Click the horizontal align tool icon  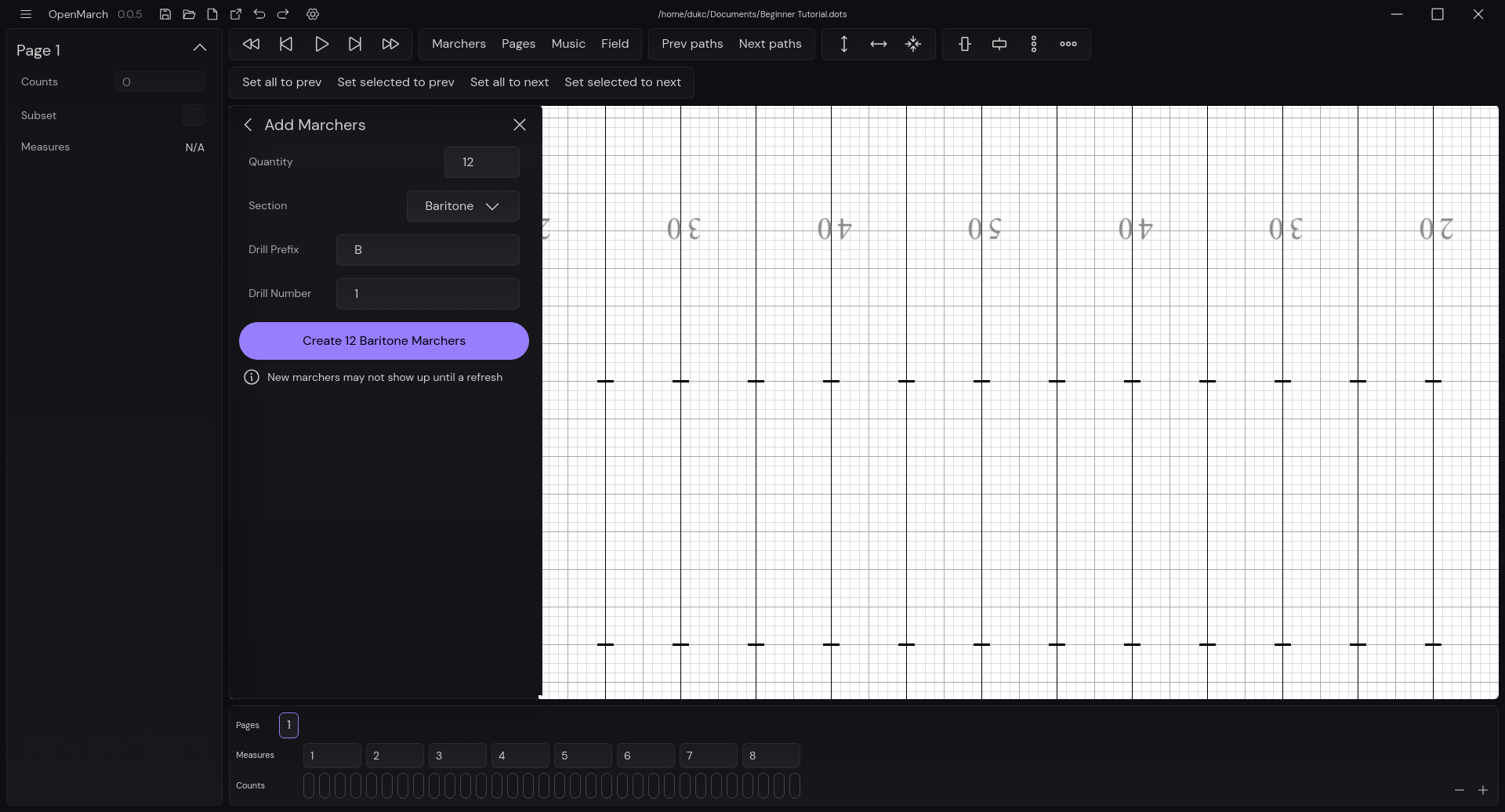(878, 44)
